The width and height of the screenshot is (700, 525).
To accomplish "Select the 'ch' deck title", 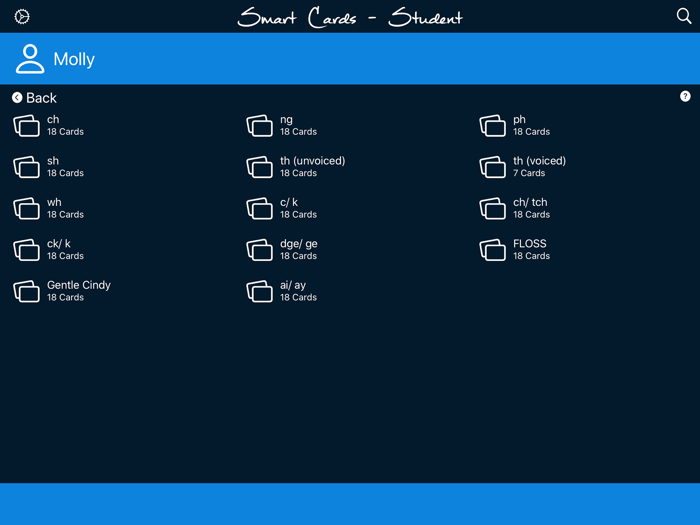I will (x=53, y=120).
